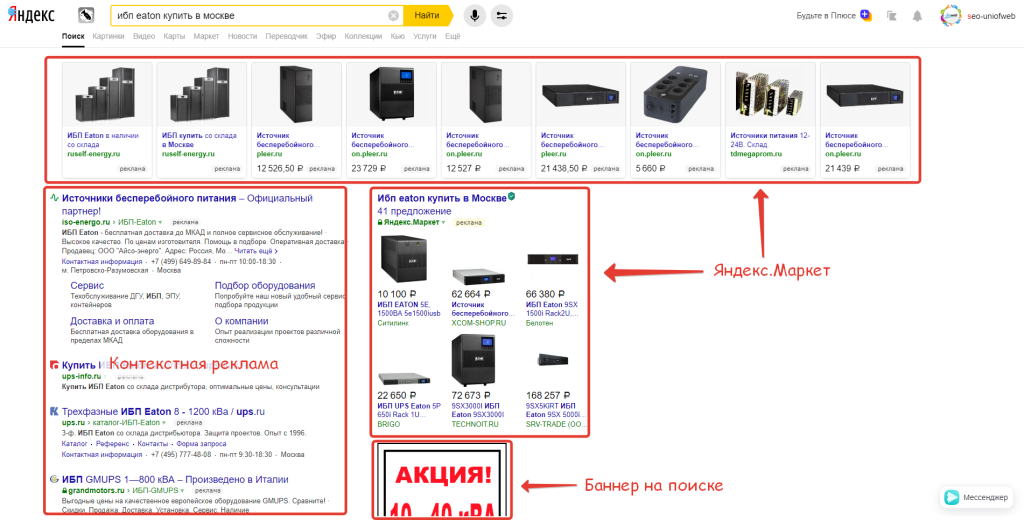Image resolution: width=1024 pixels, height=520 pixels.
Task: Expand dropdown after каталог-ИБП-Eaton
Action: point(165,423)
